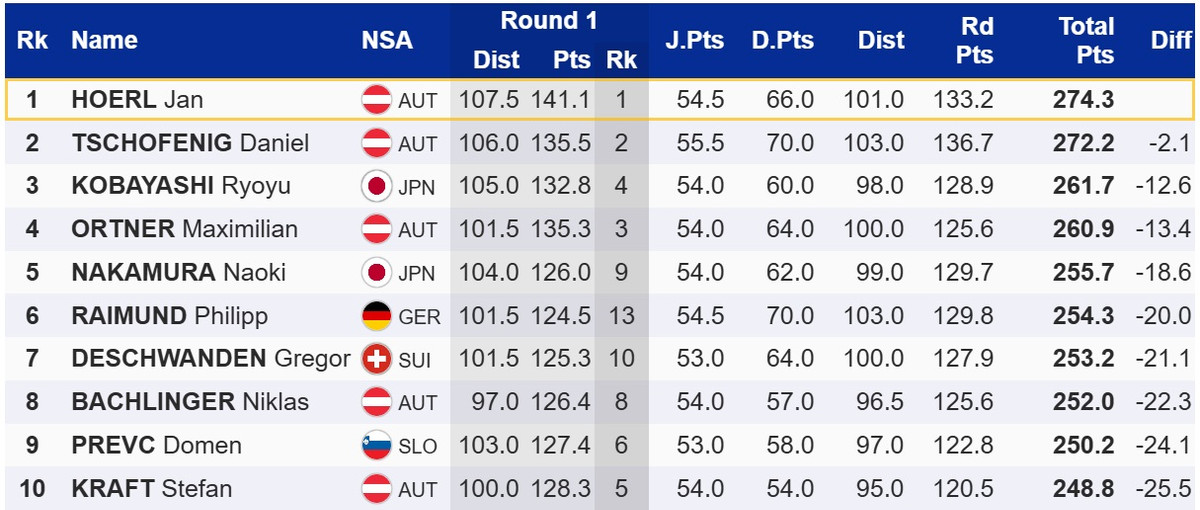Click the German flag in Raimund's row
1200x510 pixels.
click(376, 316)
